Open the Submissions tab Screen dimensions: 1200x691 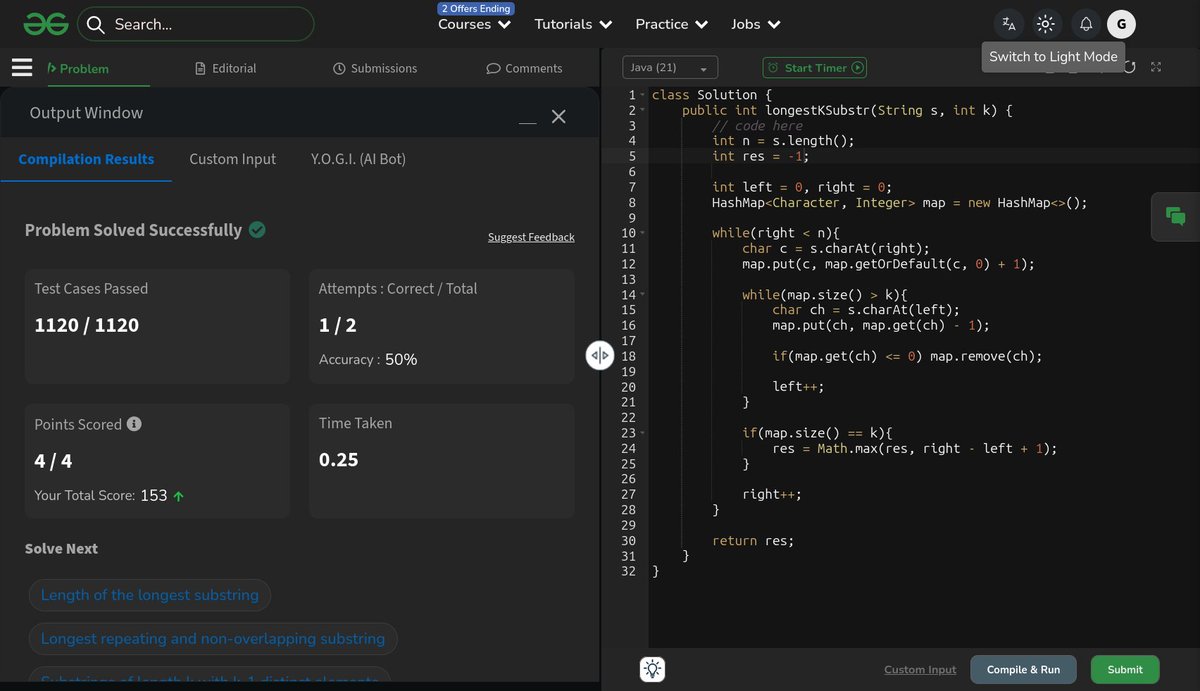click(375, 68)
